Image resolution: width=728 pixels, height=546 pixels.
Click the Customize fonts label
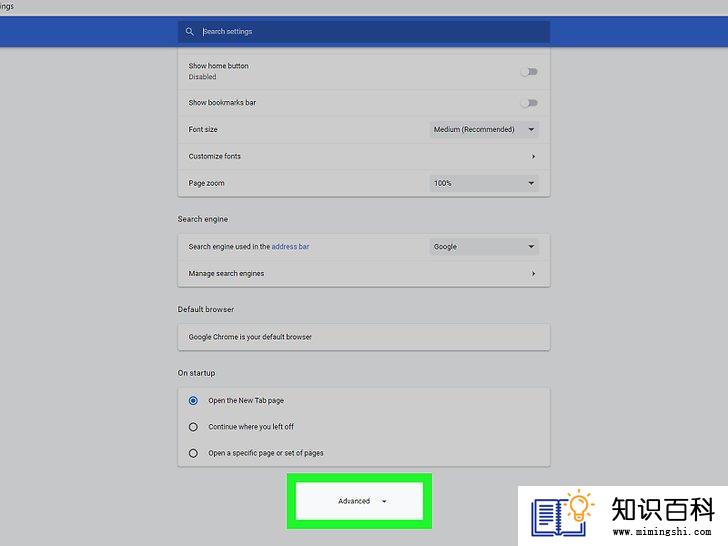[x=214, y=156]
